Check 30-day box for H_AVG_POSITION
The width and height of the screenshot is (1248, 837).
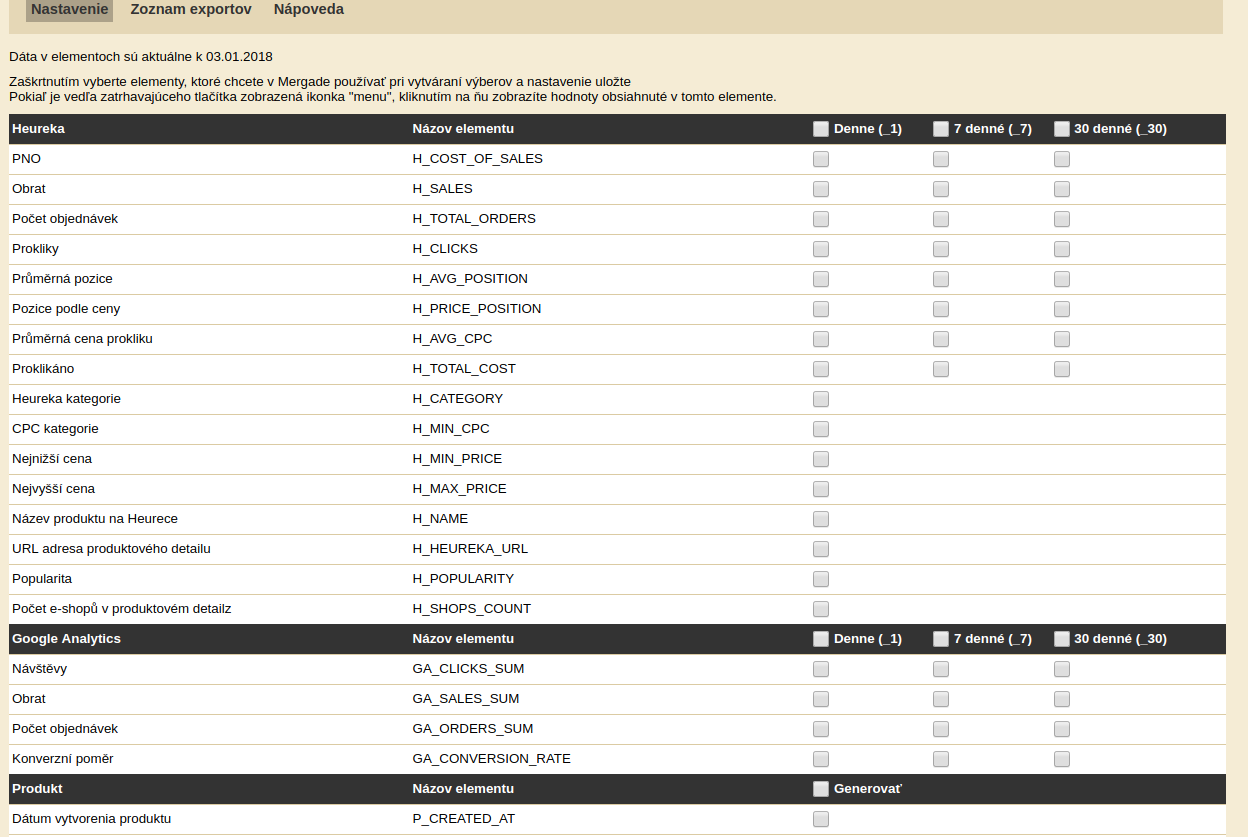coord(1062,279)
